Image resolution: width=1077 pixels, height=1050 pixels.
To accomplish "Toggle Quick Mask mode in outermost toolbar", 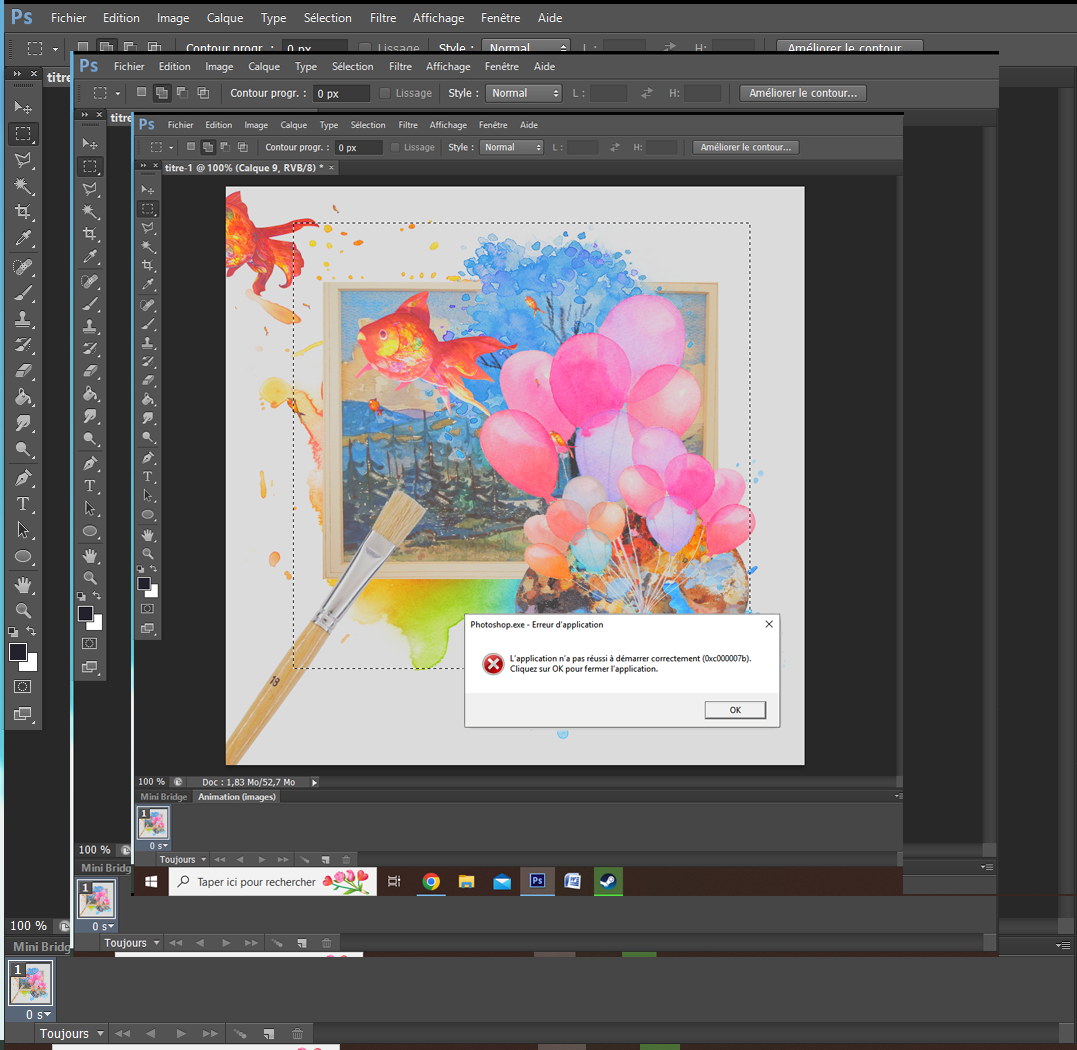I will pyautogui.click(x=23, y=687).
